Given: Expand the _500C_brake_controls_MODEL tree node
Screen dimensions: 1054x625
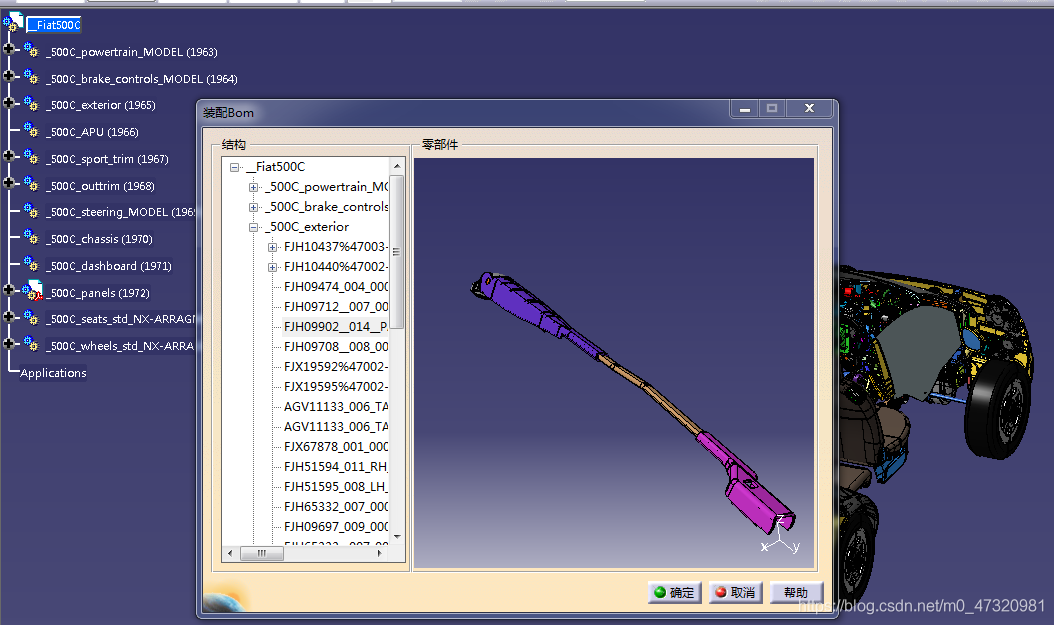Looking at the screenshot, I should point(7,78).
